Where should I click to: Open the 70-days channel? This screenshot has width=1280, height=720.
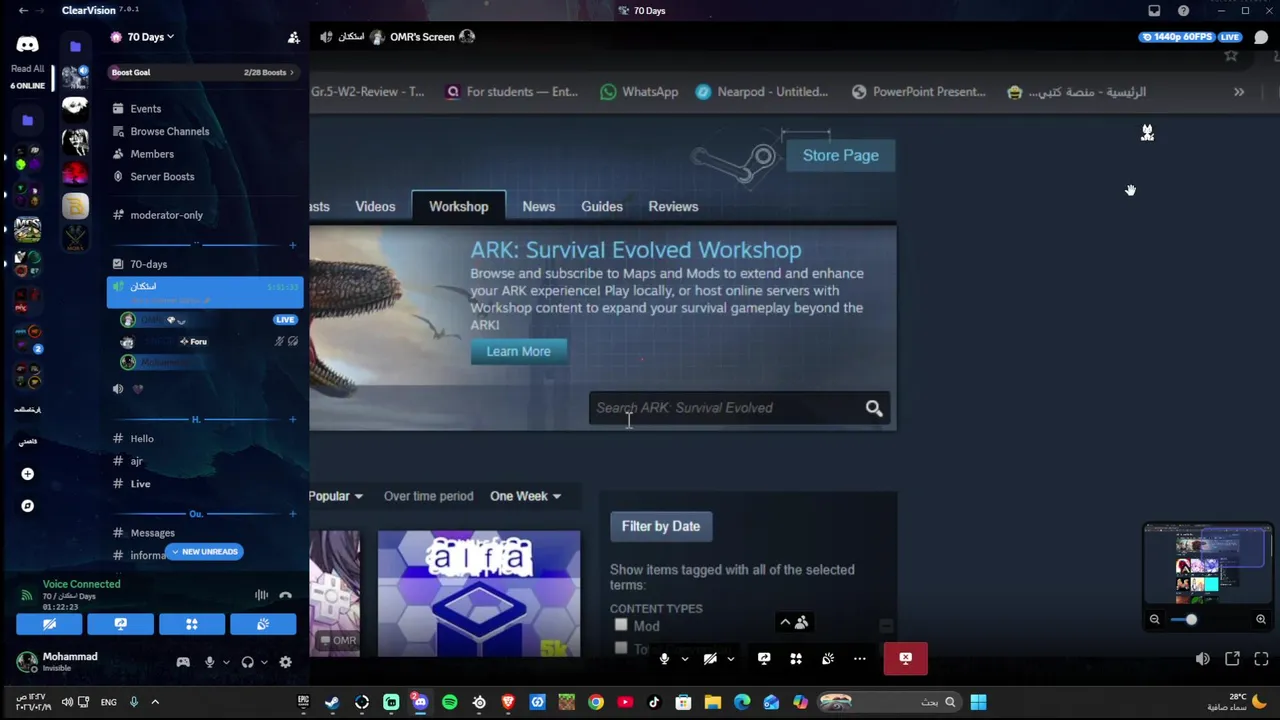148,264
